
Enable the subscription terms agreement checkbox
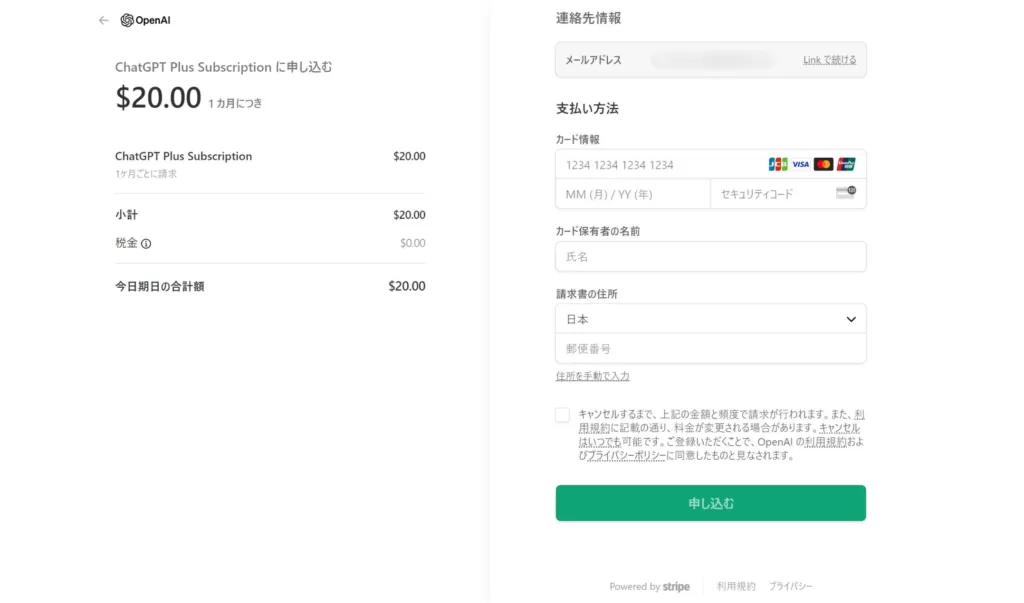pyautogui.click(x=562, y=414)
